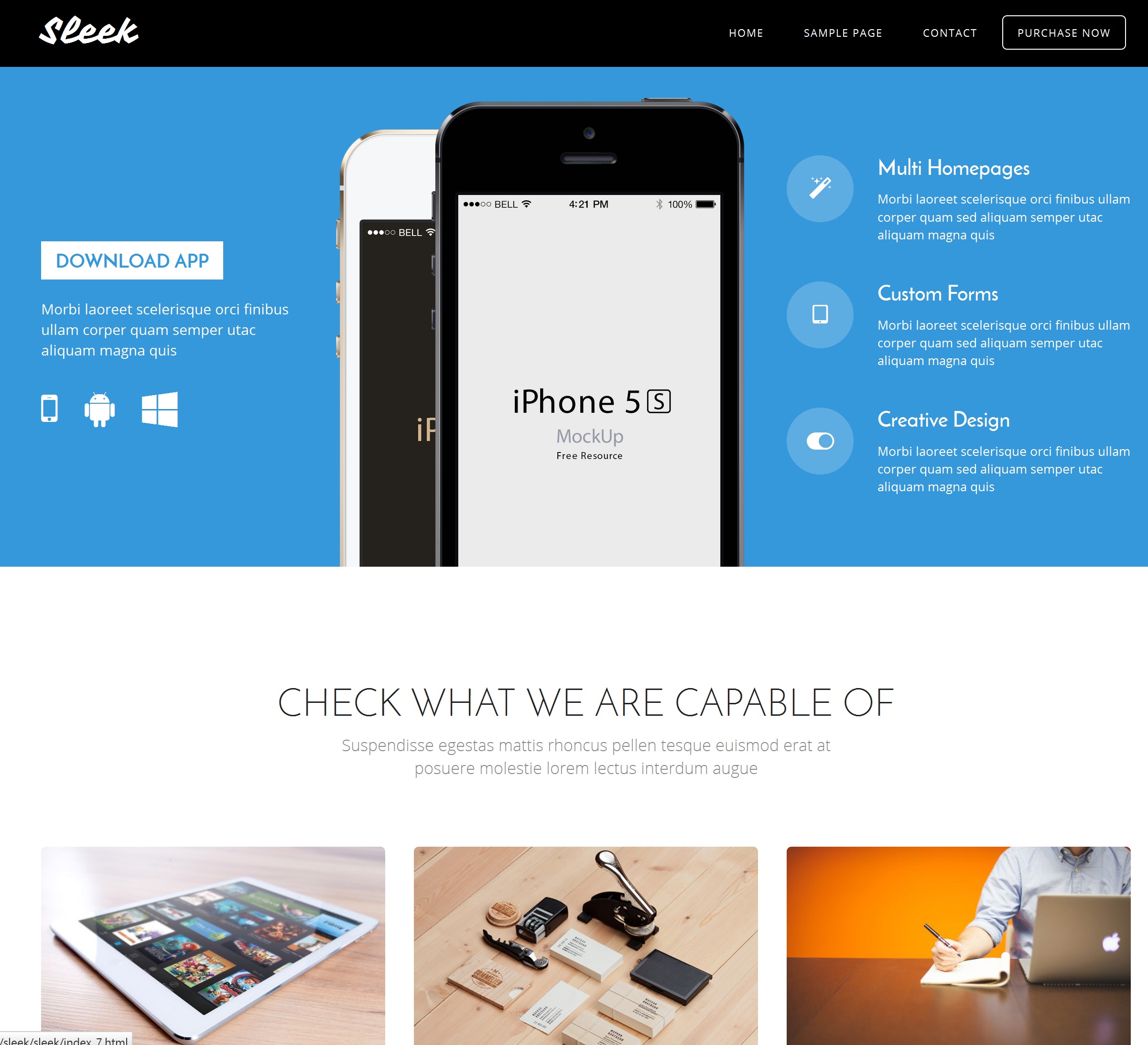Expand the Home navigation menu

[746, 32]
